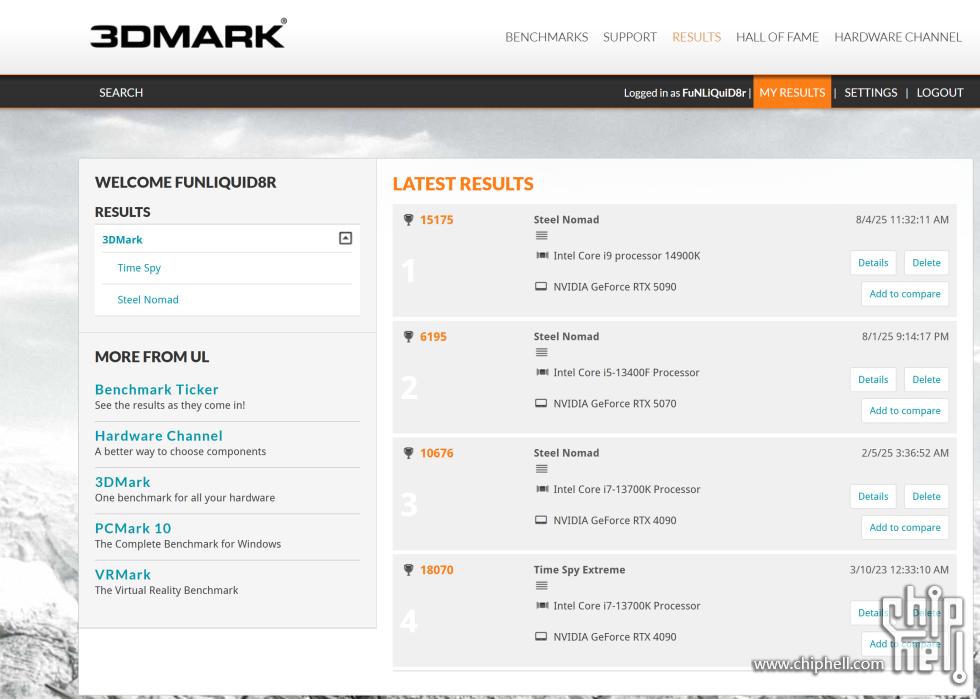Screen dimensions: 980x699
Task: Delete the 15175 Steel Nomad result
Action: coord(926,263)
